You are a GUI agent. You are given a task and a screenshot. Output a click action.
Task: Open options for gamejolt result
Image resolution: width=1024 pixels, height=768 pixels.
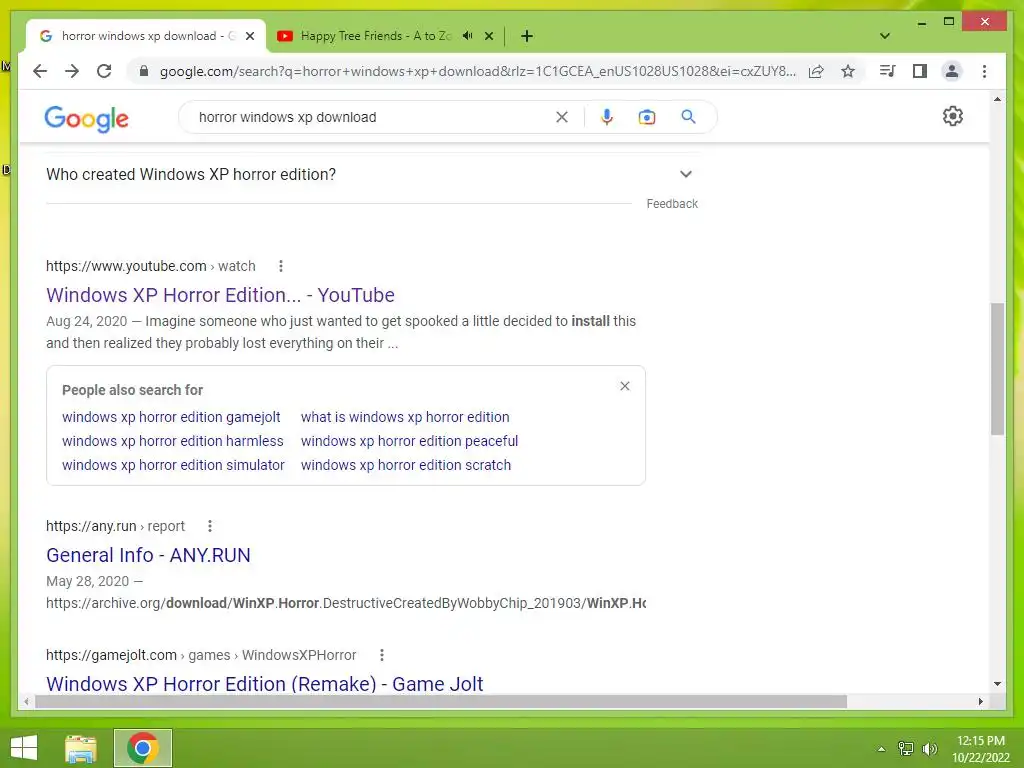click(x=381, y=655)
